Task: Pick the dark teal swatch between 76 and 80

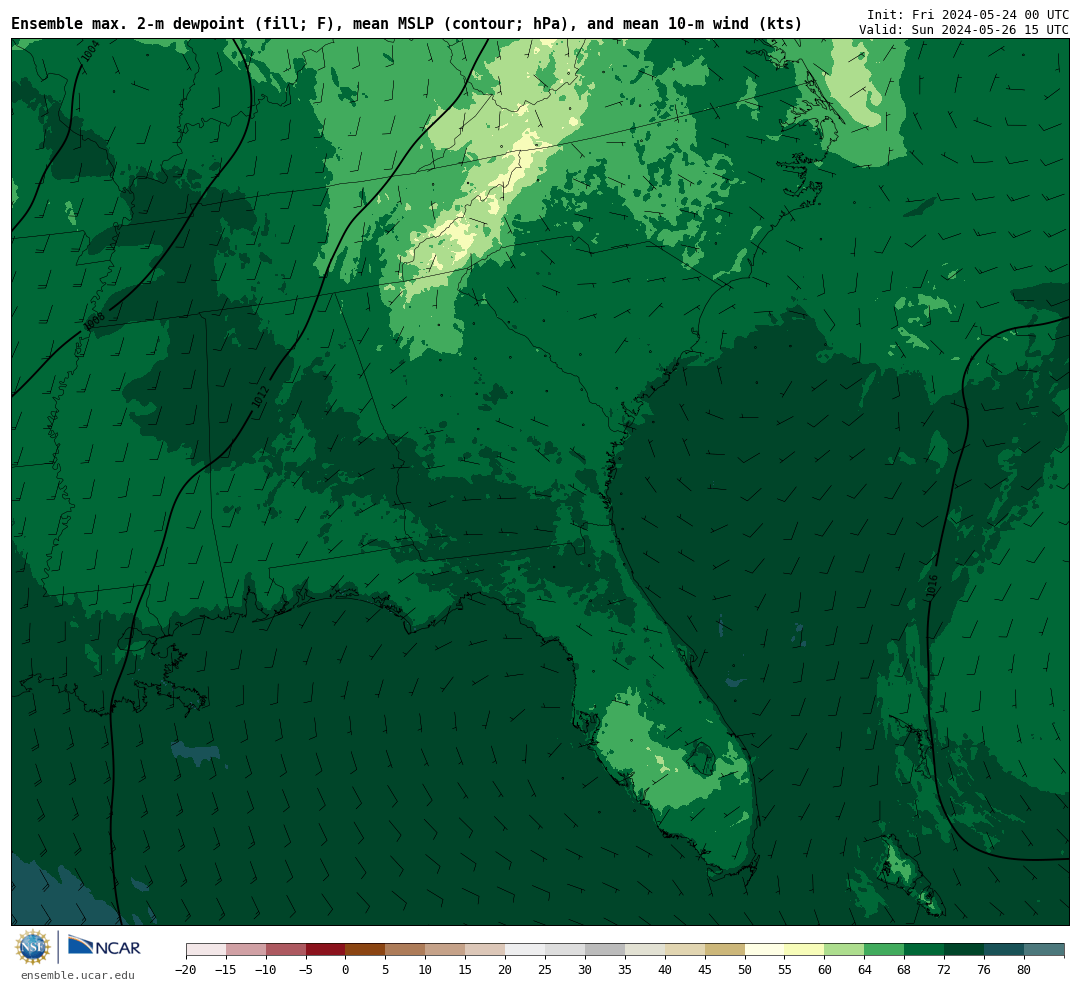Action: coord(1005,950)
